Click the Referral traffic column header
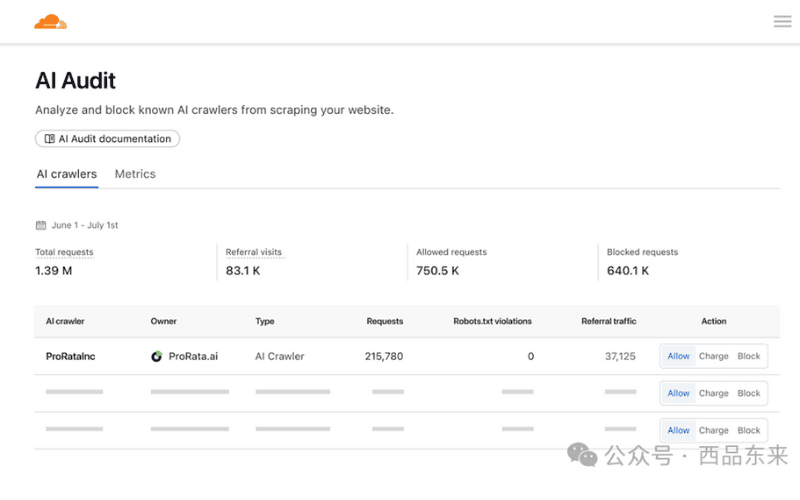Screen dimensions: 800x500 [609, 321]
